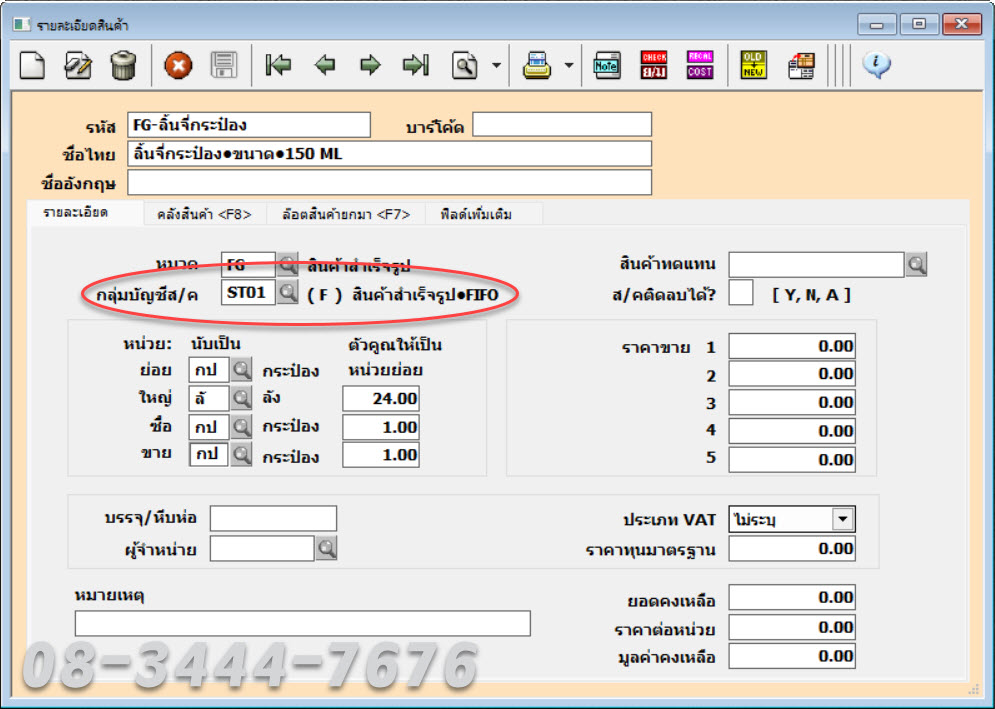The height and width of the screenshot is (709, 995).
Task: Open the ประเภท VAT dropdown
Action: click(843, 519)
